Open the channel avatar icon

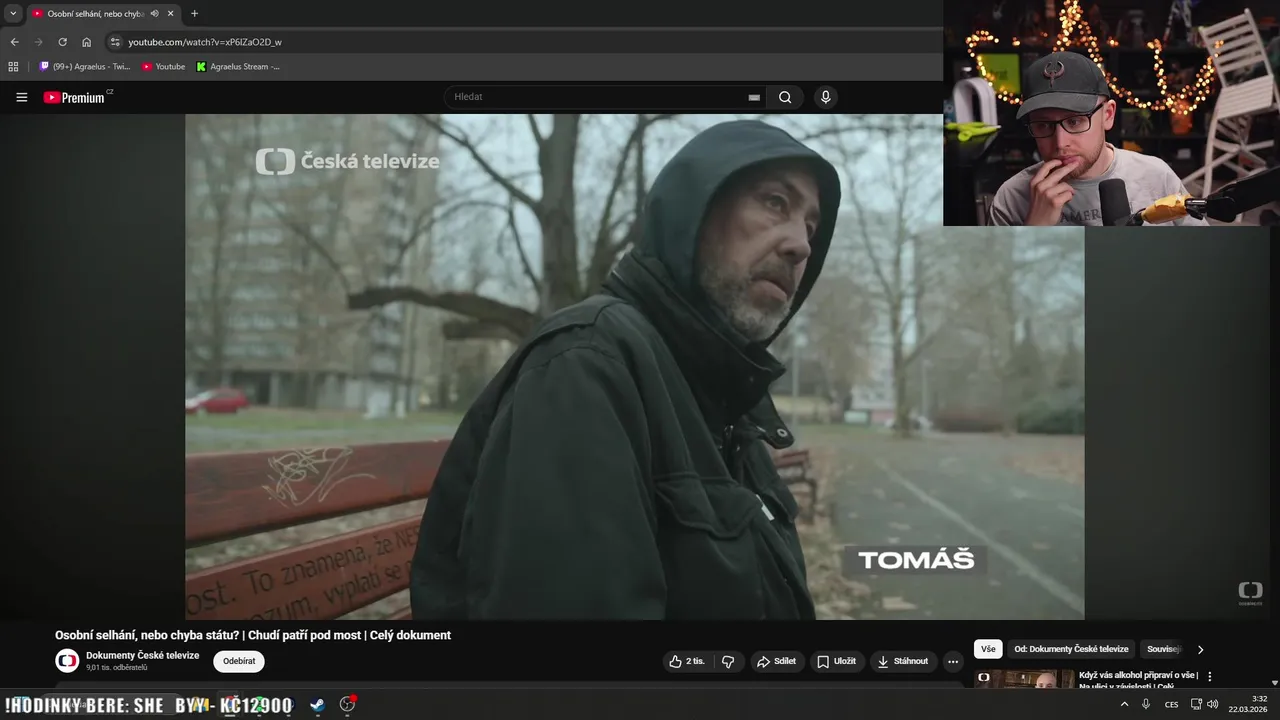(67, 661)
